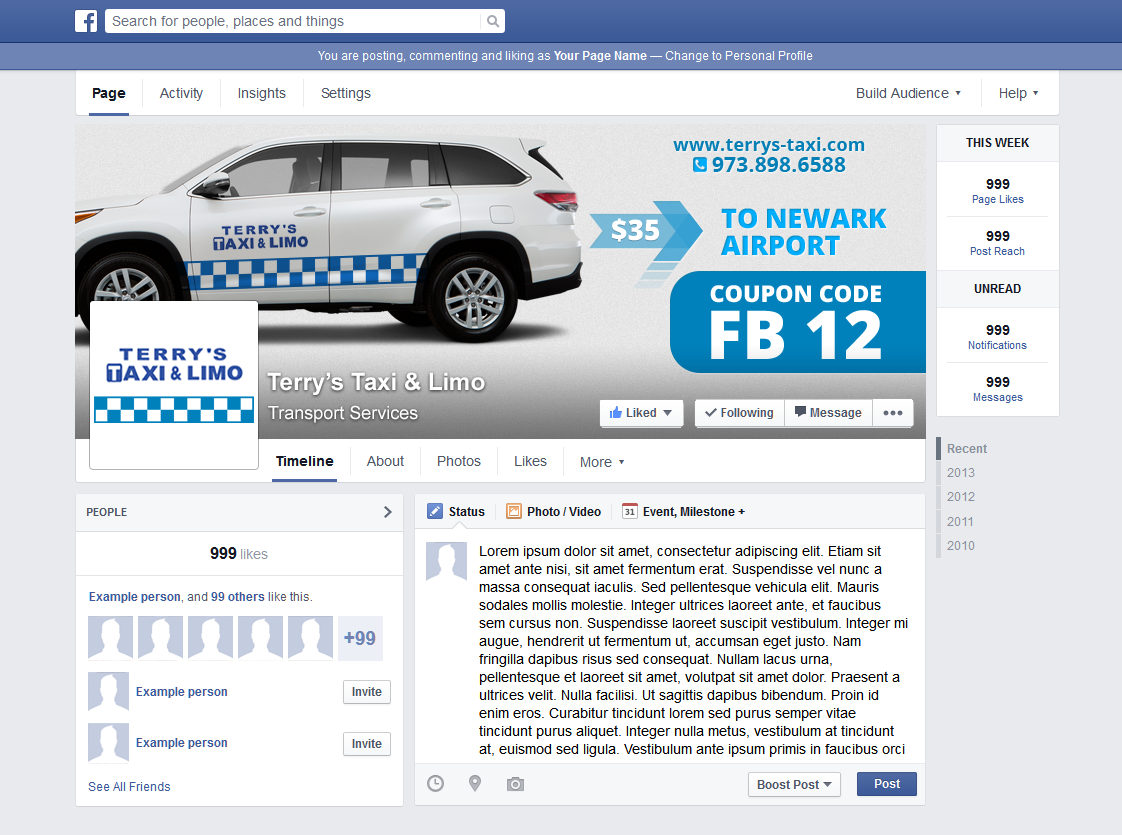This screenshot has height=835, width=1122.
Task: Attach a photo with the camera icon
Action: click(515, 784)
